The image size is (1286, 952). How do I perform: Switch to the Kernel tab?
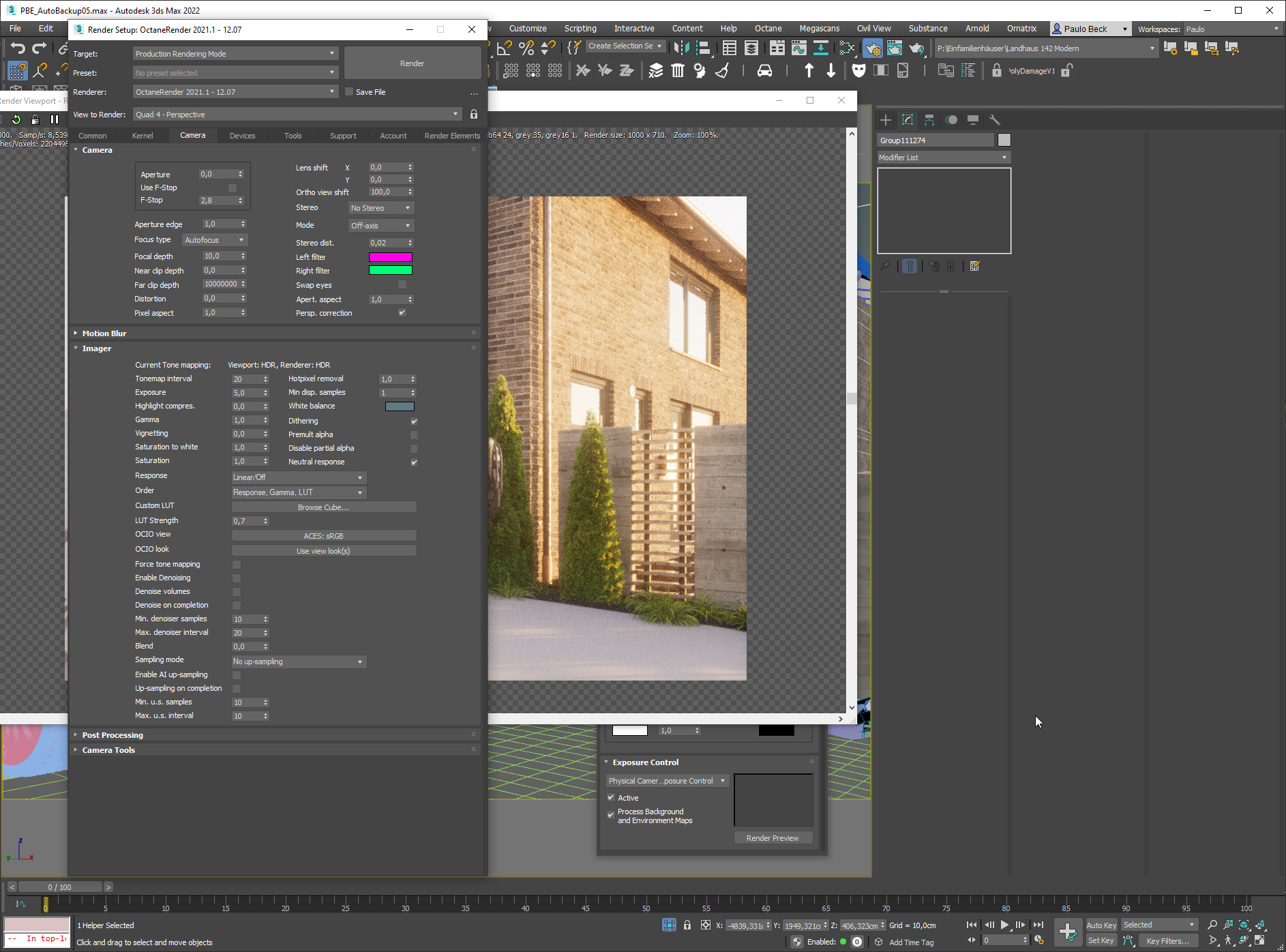click(x=143, y=136)
